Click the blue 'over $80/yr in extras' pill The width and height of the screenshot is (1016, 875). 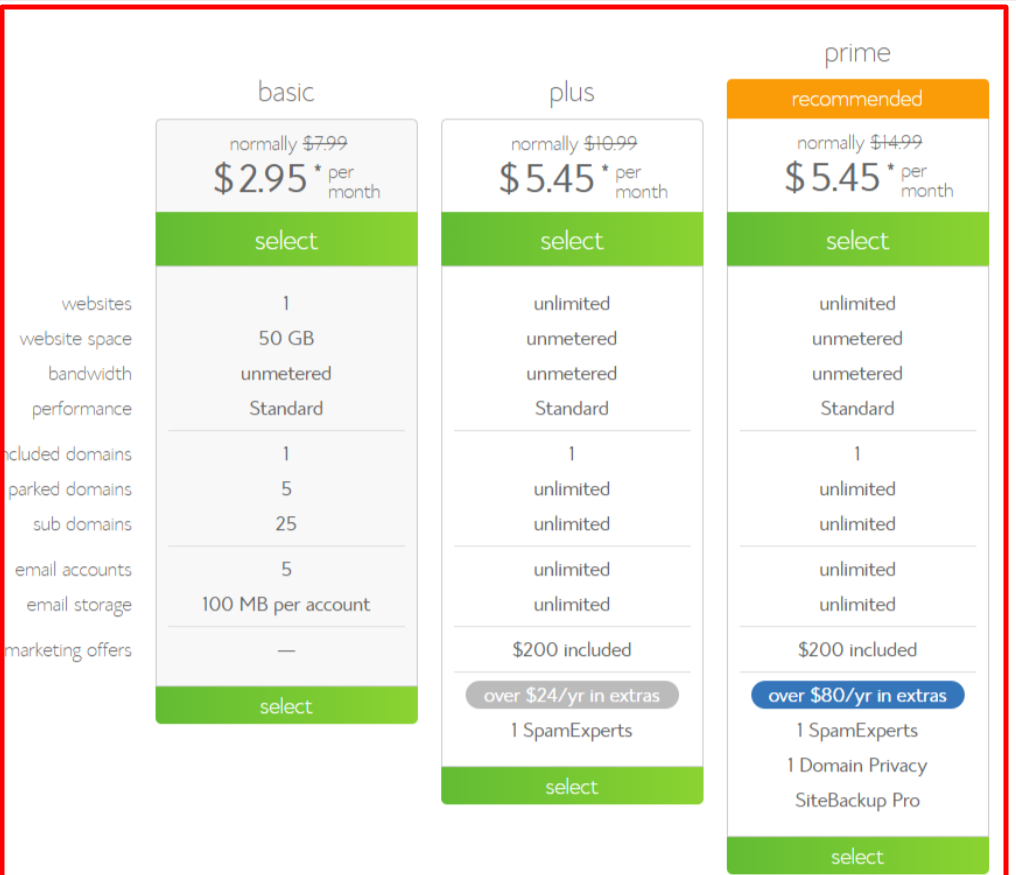(x=857, y=695)
